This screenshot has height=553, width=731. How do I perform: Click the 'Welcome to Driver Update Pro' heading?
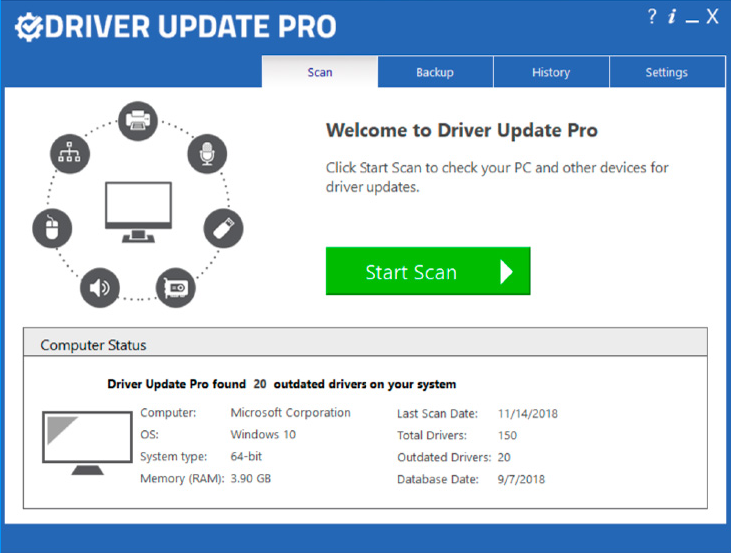pos(462,131)
